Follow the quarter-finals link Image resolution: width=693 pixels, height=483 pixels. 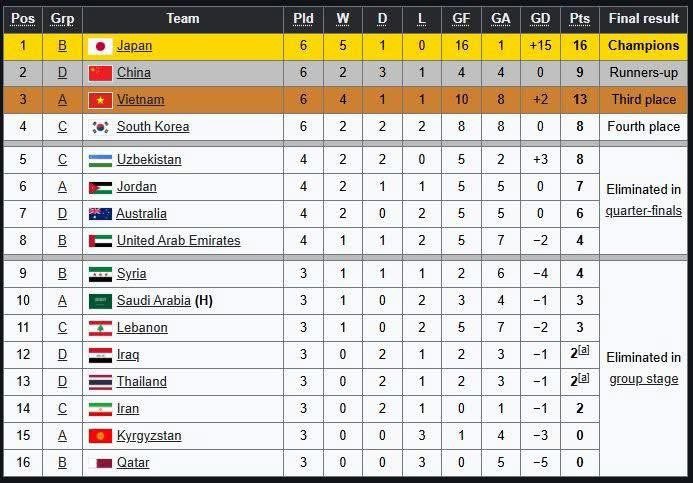(643, 211)
